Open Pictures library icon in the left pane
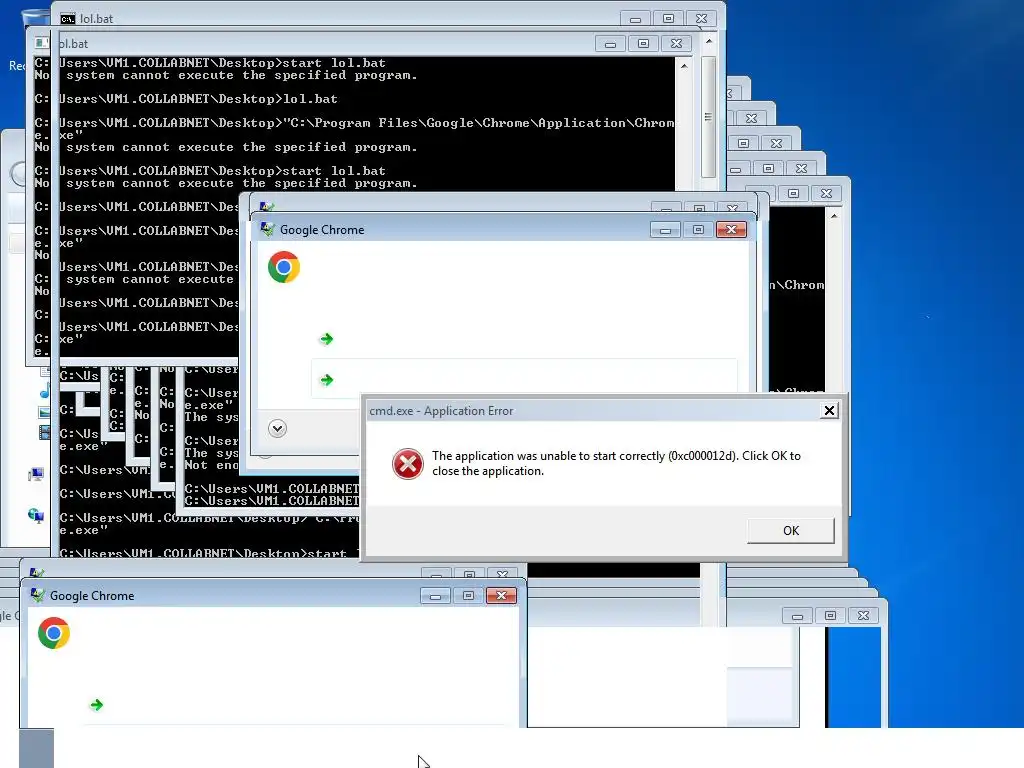The width and height of the screenshot is (1024, 768). (44, 412)
